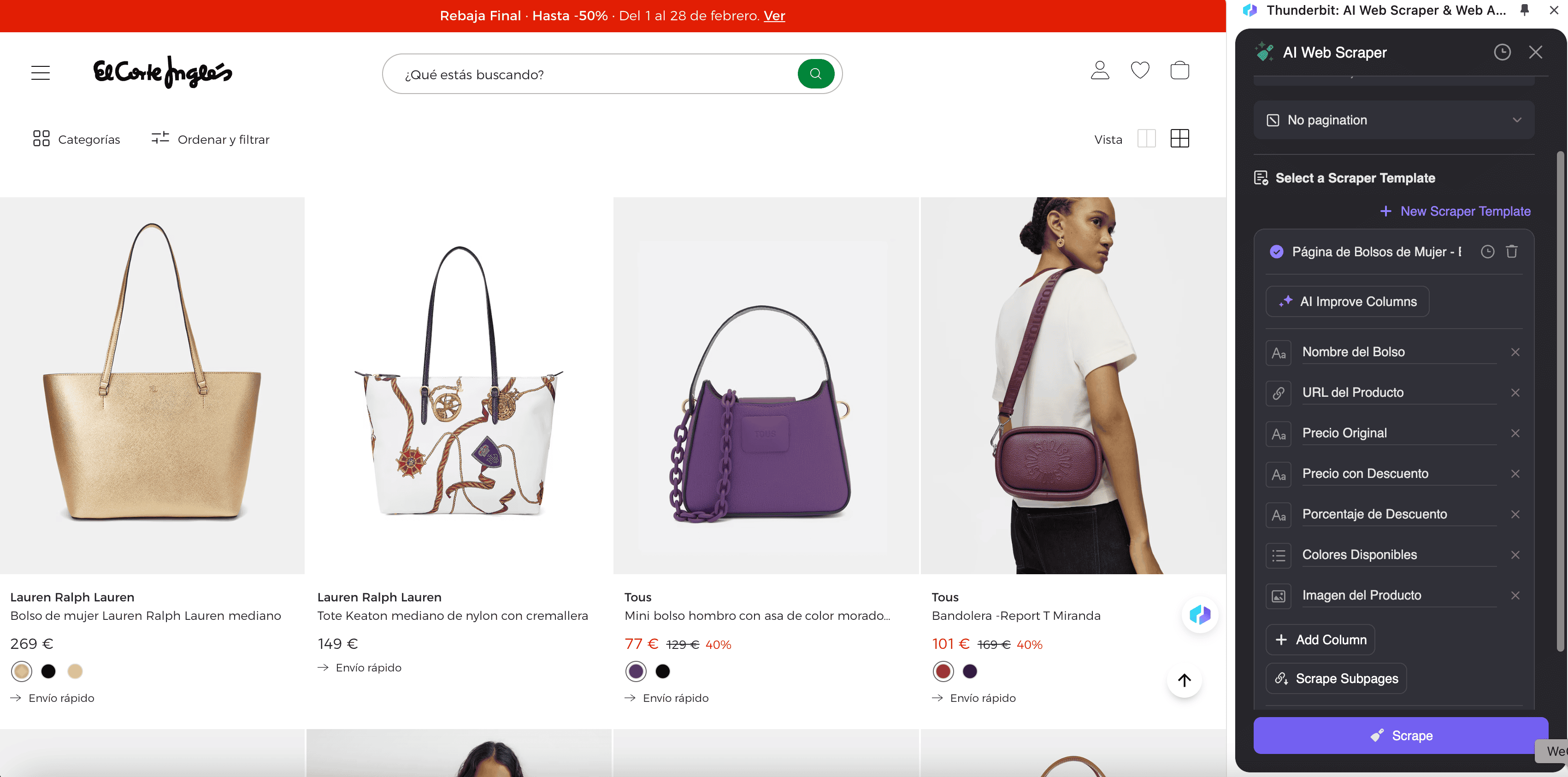Click the purple Scrape button
This screenshot has width=1568, height=777.
coord(1400,736)
